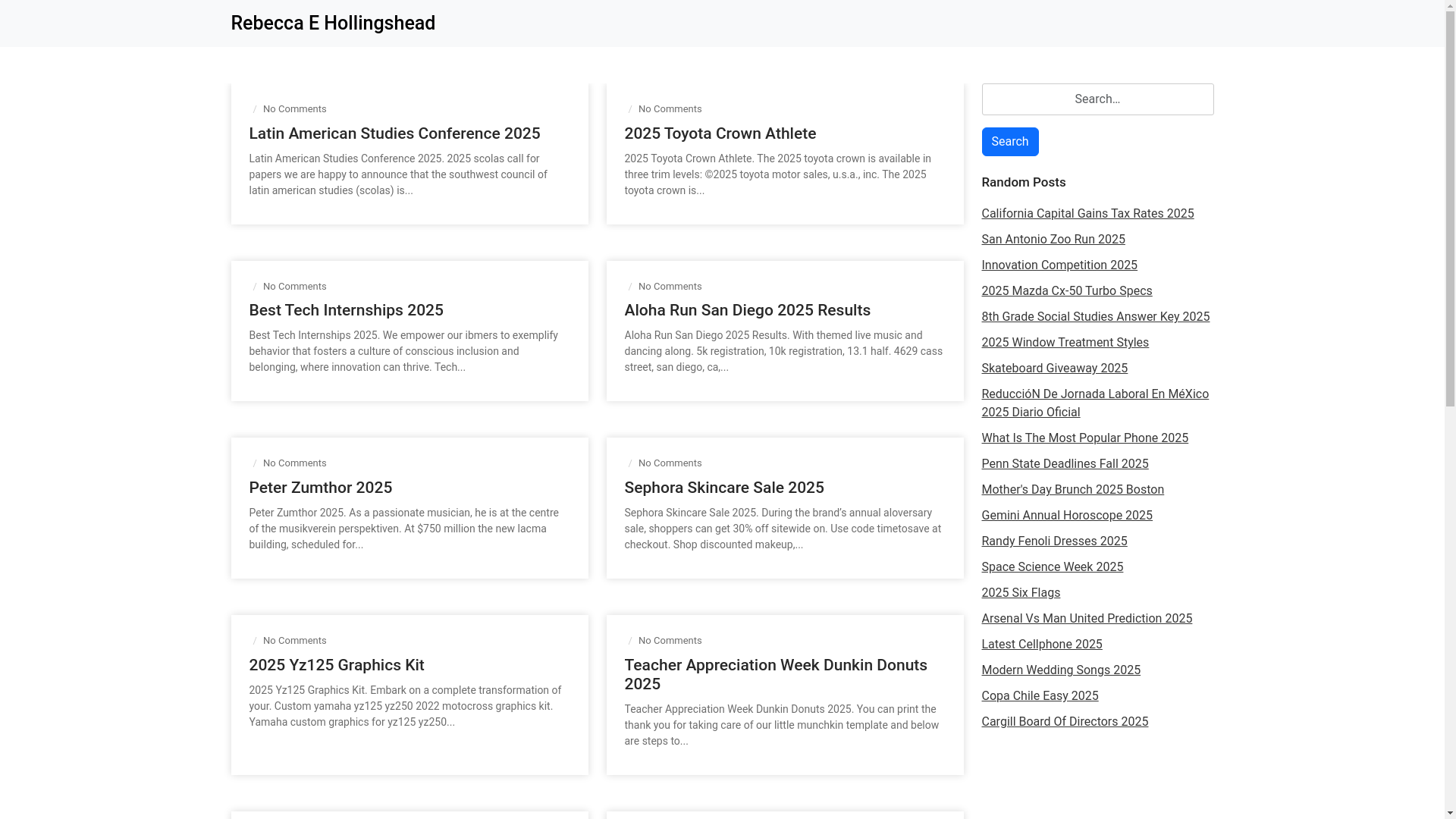Open Arsenal Vs Man United Prediction 2025
The image size is (1456, 819).
1087,619
